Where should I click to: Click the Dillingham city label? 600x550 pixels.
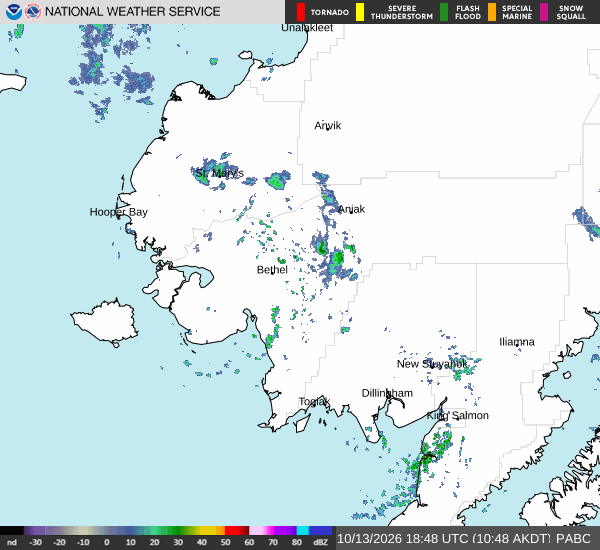[x=387, y=393]
